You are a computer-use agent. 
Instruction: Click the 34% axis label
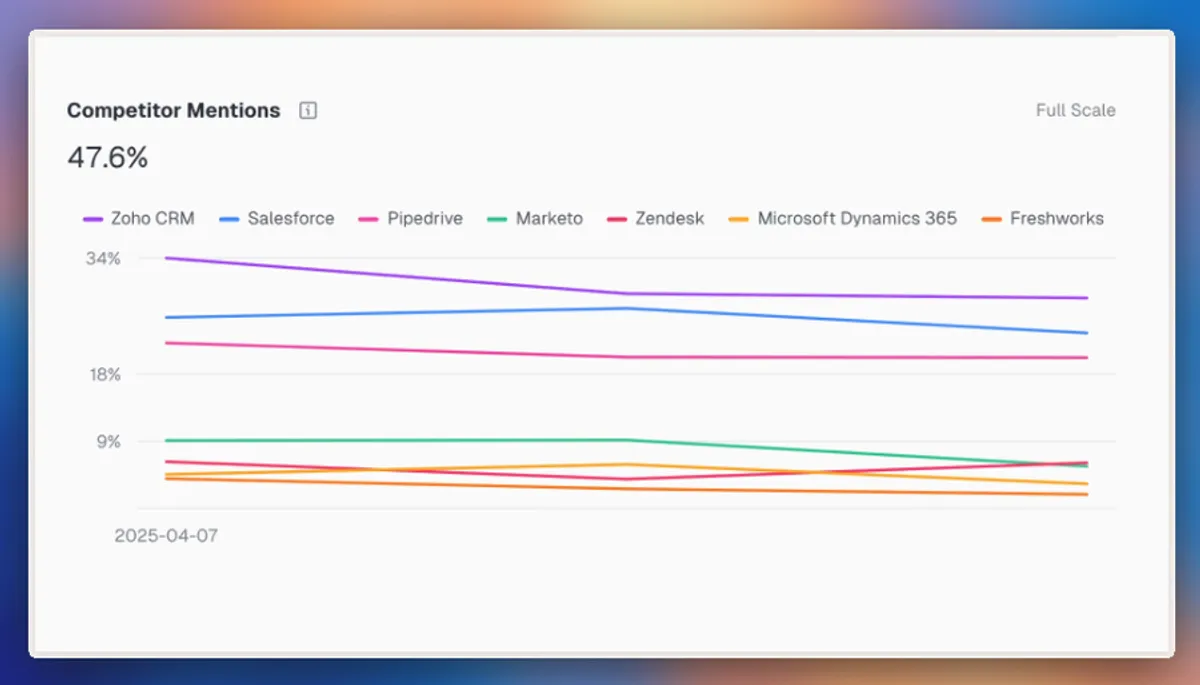[102, 258]
